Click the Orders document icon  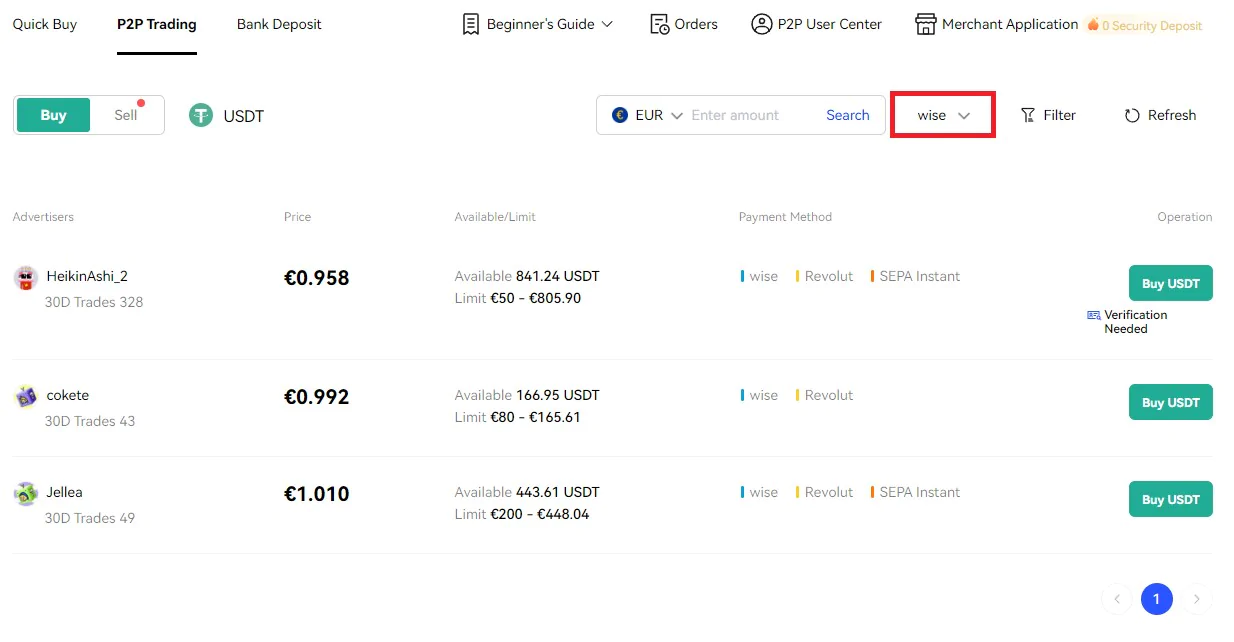pyautogui.click(x=659, y=24)
